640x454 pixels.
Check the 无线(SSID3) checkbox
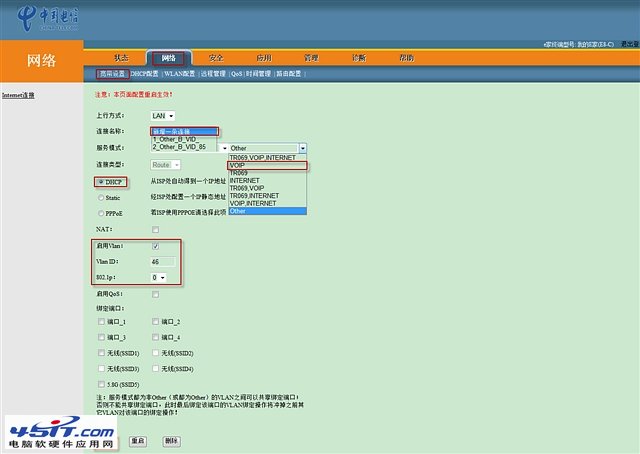point(101,369)
